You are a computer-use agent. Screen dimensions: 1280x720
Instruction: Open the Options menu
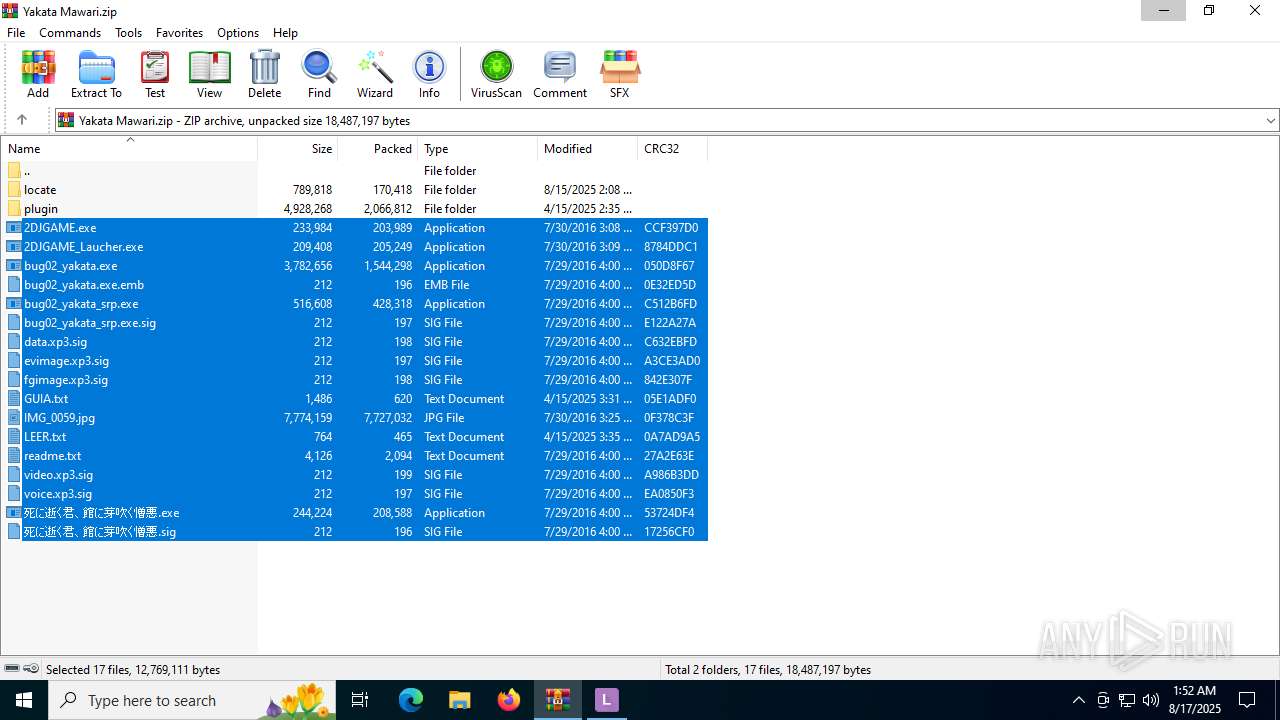(x=238, y=32)
